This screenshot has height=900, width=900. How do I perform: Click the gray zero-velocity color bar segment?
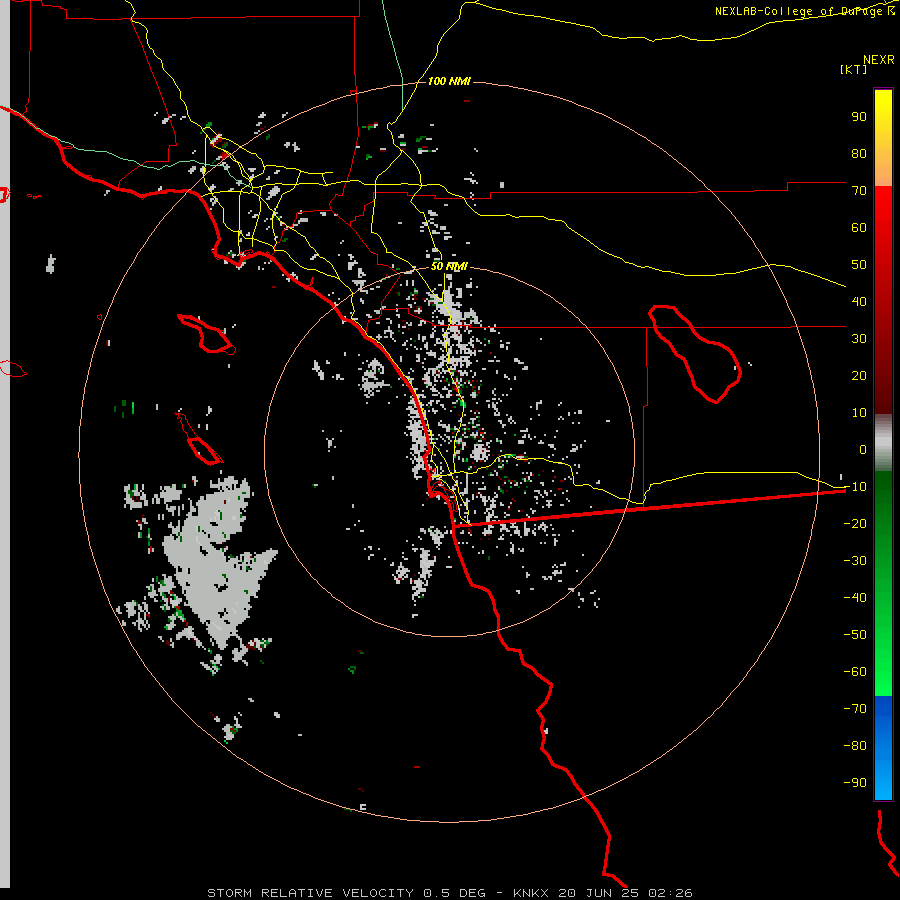pos(883,443)
